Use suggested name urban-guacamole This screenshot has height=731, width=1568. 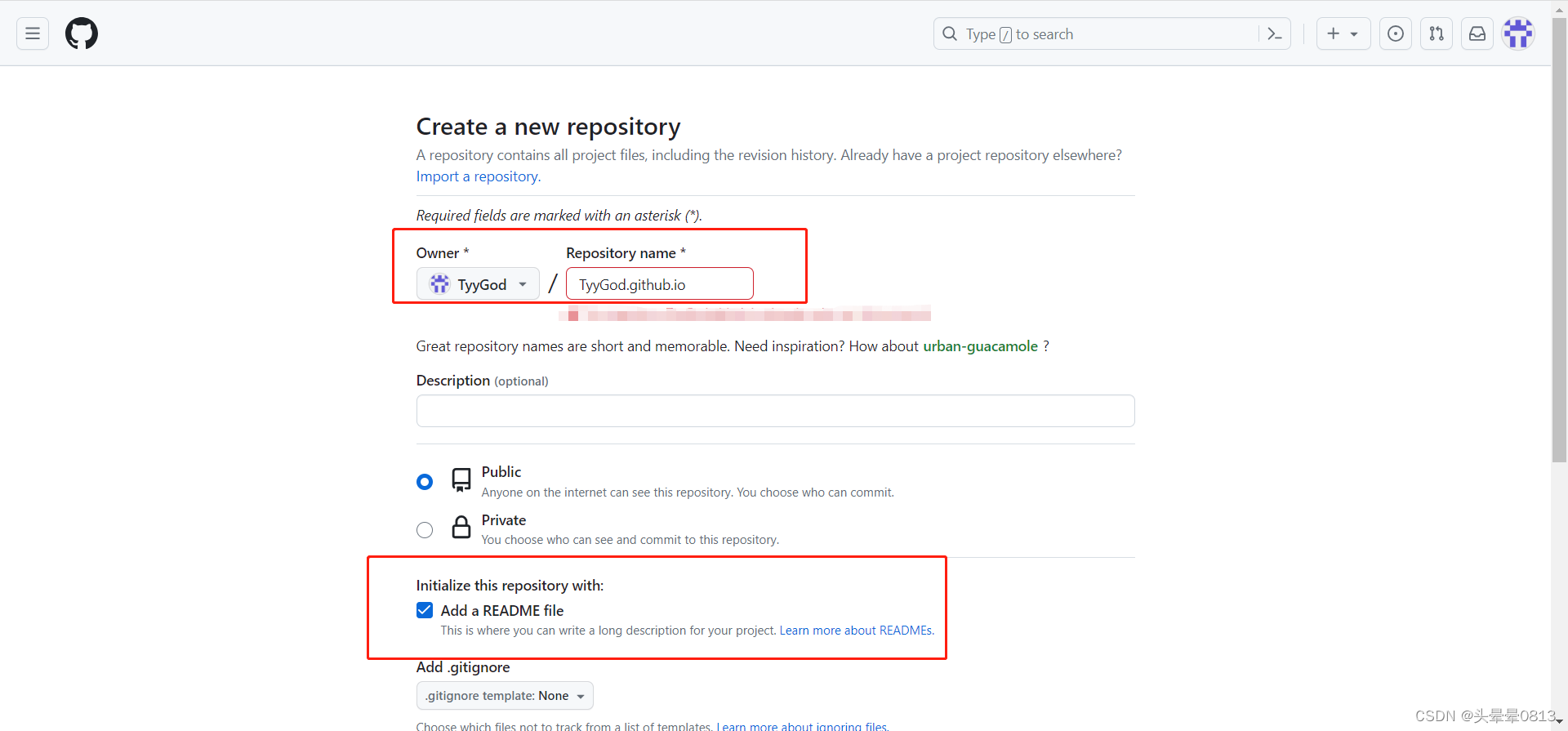point(980,346)
